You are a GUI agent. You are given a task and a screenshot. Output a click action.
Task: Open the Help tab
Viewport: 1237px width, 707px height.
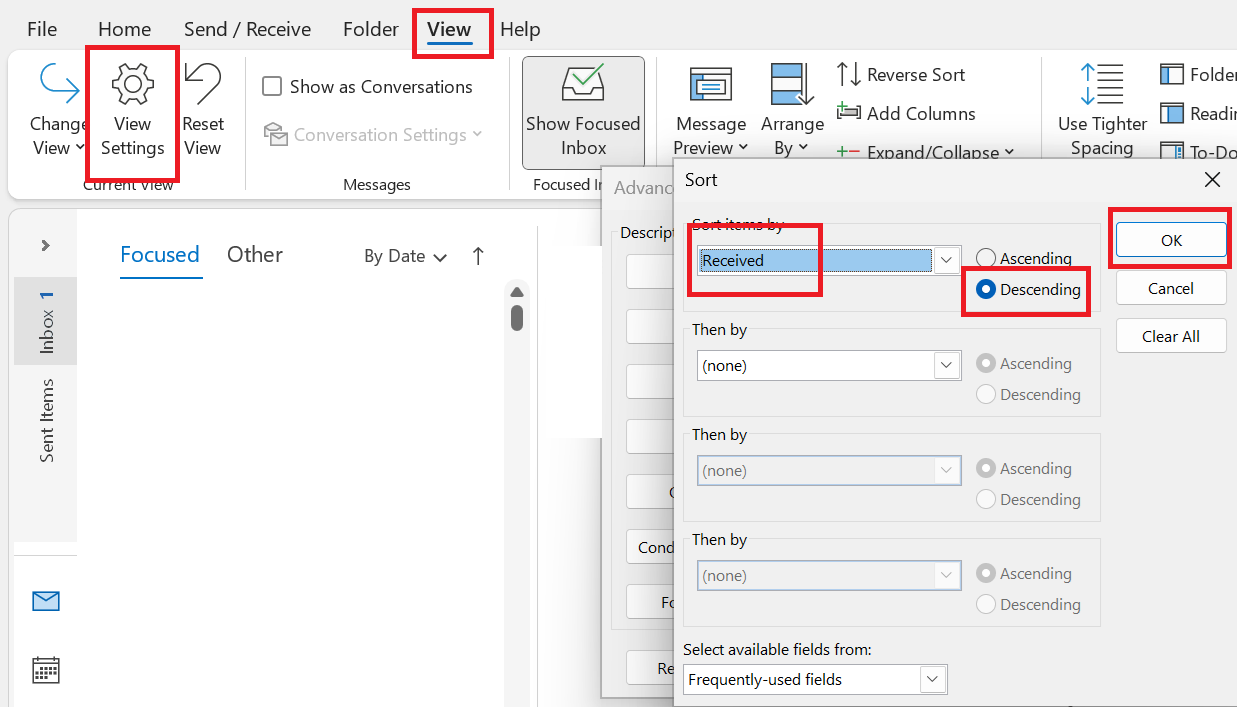pos(520,29)
